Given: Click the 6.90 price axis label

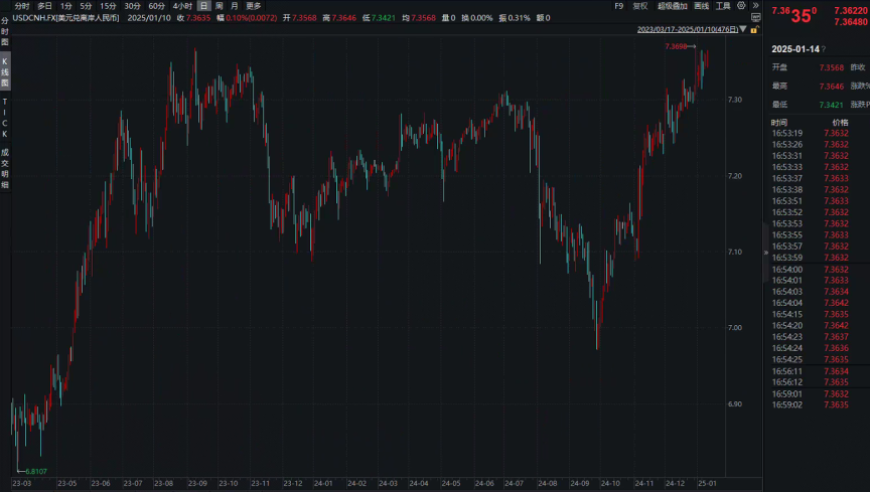Looking at the screenshot, I should (x=735, y=404).
